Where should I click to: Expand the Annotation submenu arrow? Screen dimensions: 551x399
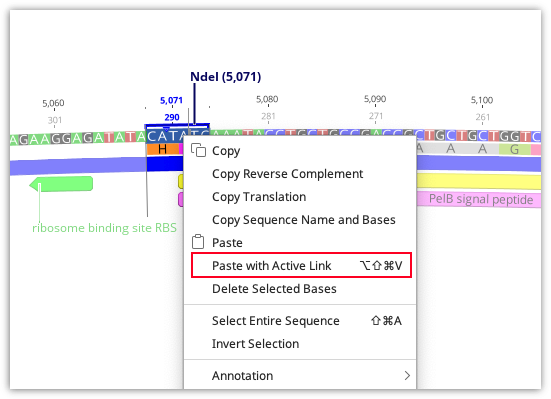tap(407, 375)
